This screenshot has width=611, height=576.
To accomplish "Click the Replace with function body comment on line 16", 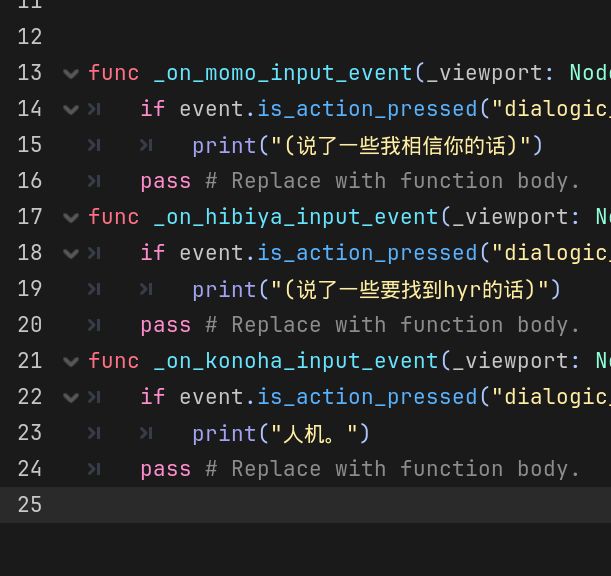I will click(393, 181).
